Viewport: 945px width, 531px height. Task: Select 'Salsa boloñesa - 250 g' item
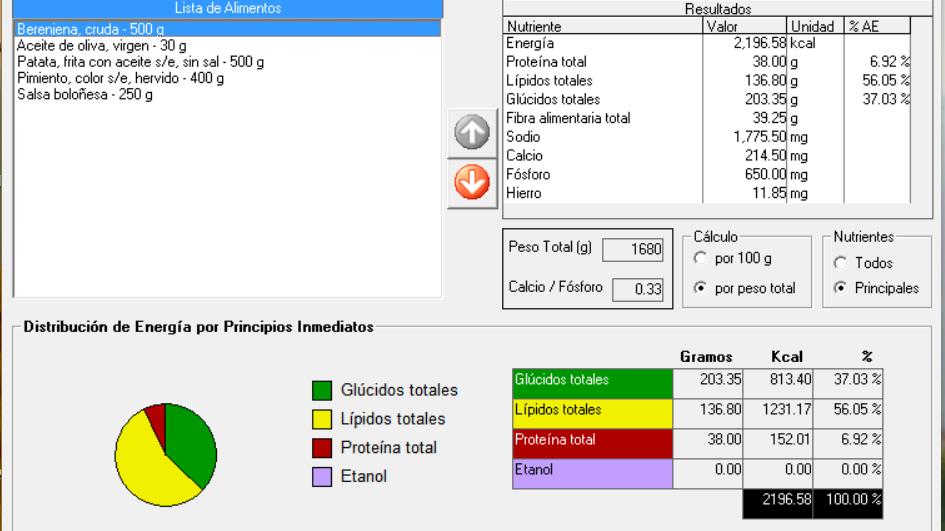point(83,94)
